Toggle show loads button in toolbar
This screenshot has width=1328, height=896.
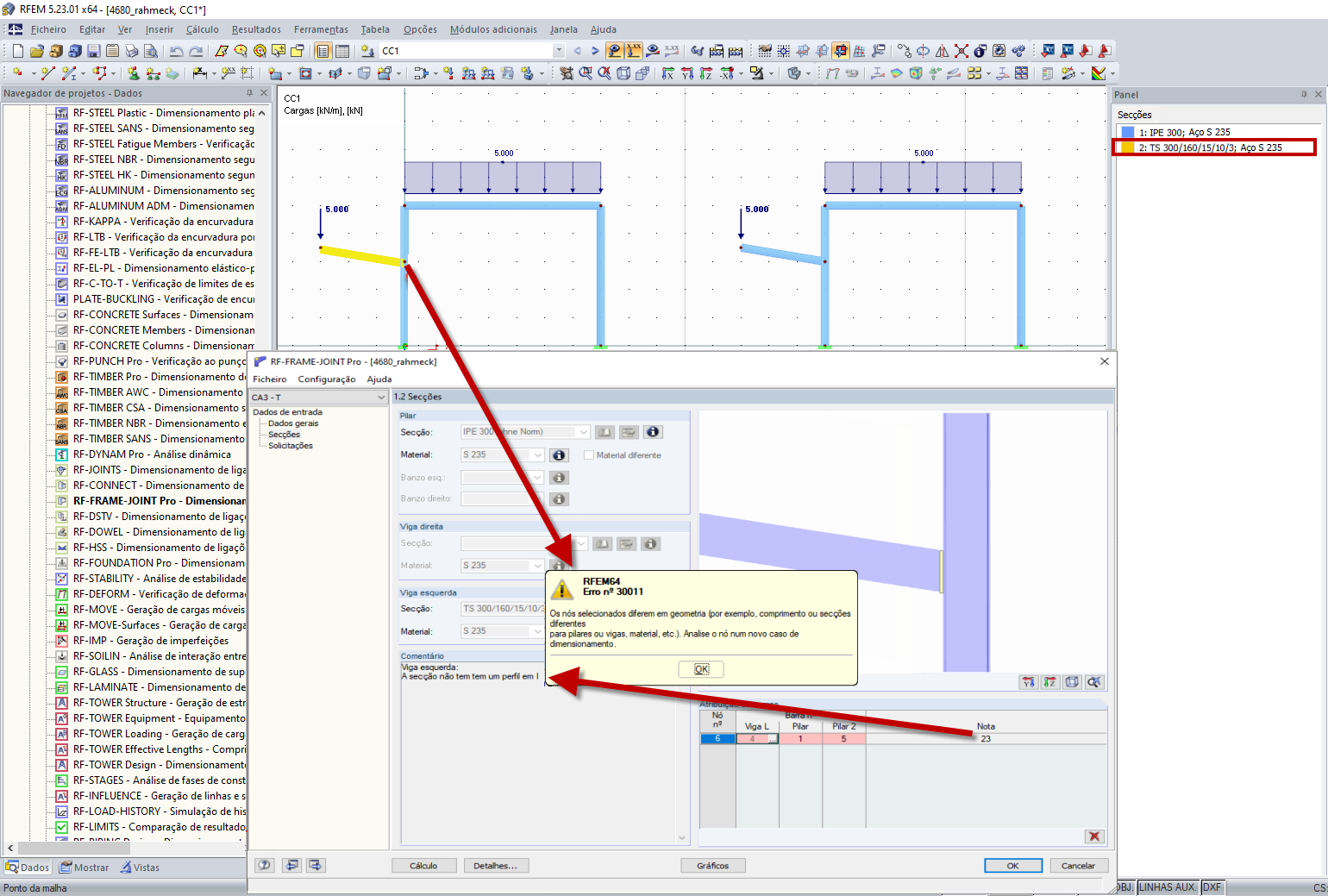click(x=615, y=51)
